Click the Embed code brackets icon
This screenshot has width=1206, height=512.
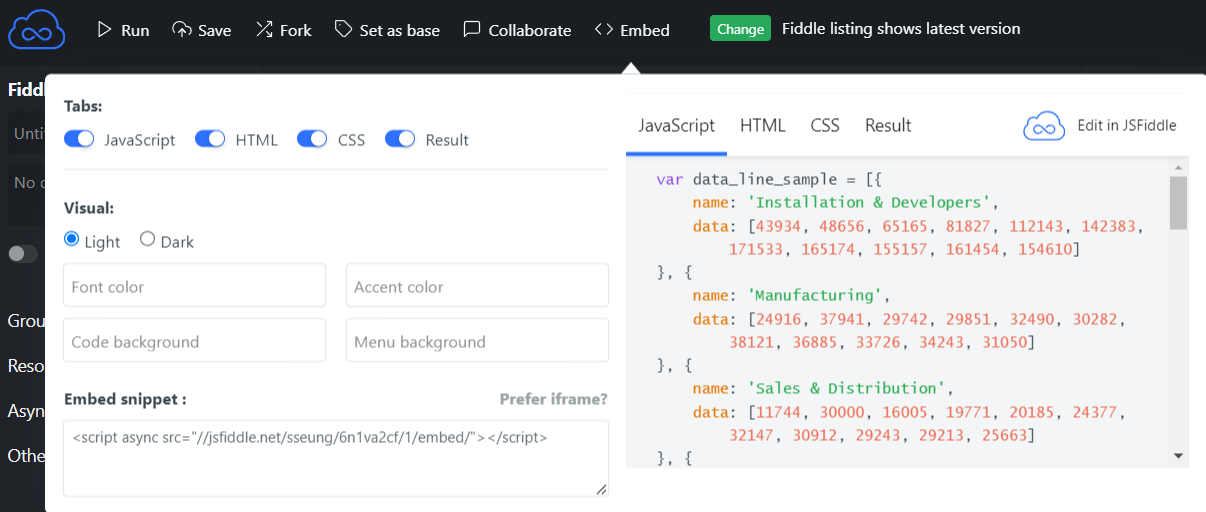pos(604,30)
